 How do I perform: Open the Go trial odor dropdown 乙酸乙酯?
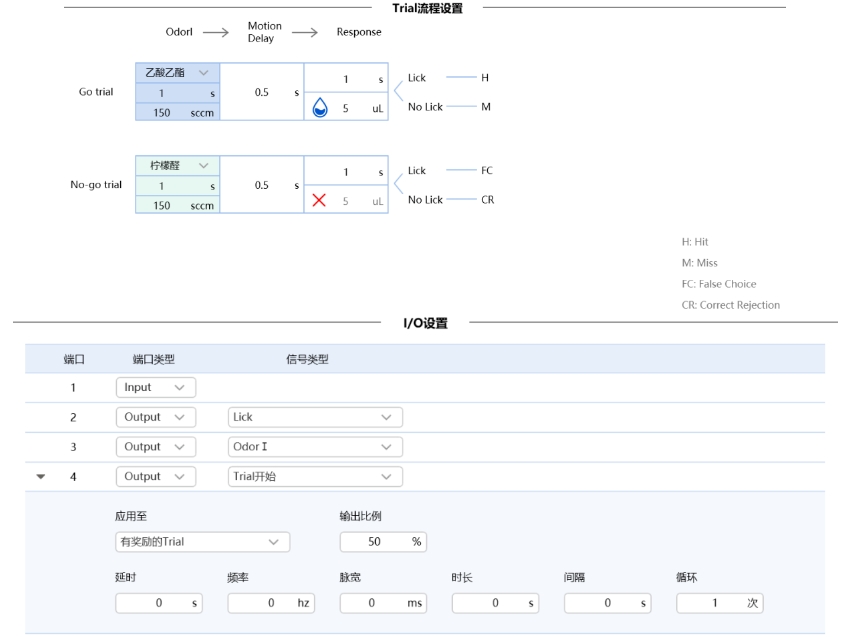coord(176,72)
